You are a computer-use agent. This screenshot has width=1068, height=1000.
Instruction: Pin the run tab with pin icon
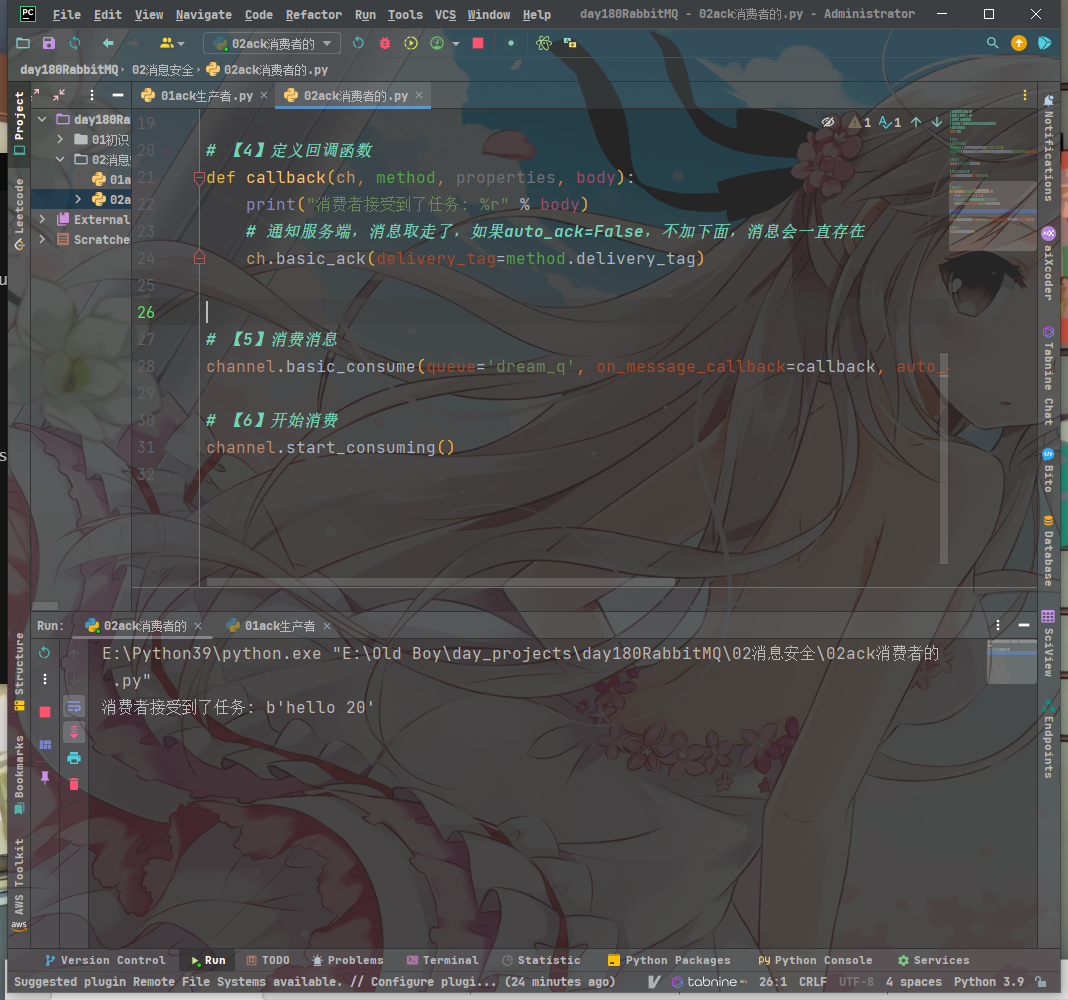45,777
